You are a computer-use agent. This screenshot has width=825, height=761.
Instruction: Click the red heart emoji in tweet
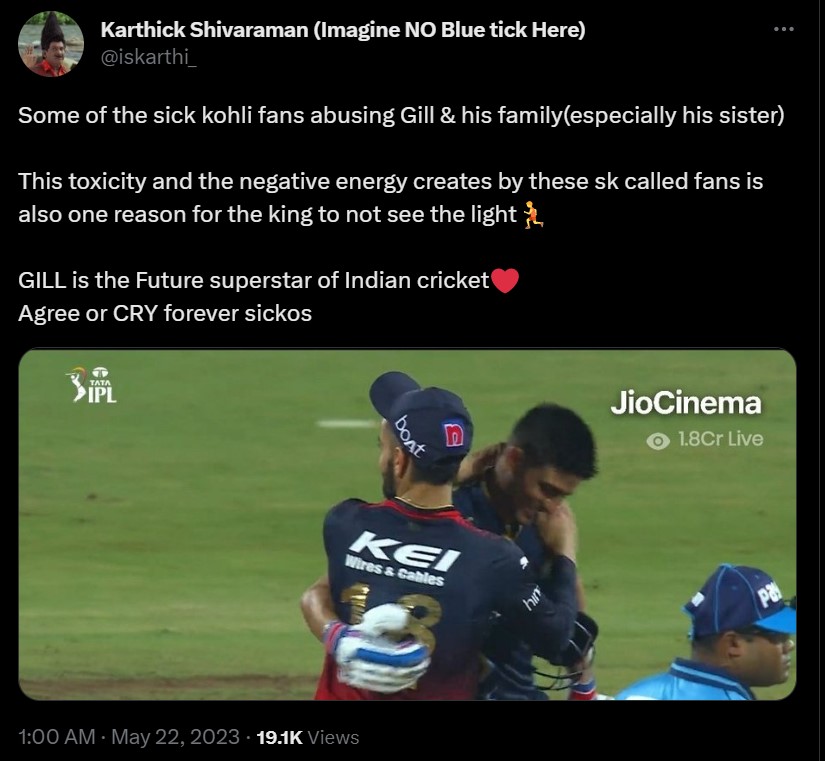[x=504, y=281]
